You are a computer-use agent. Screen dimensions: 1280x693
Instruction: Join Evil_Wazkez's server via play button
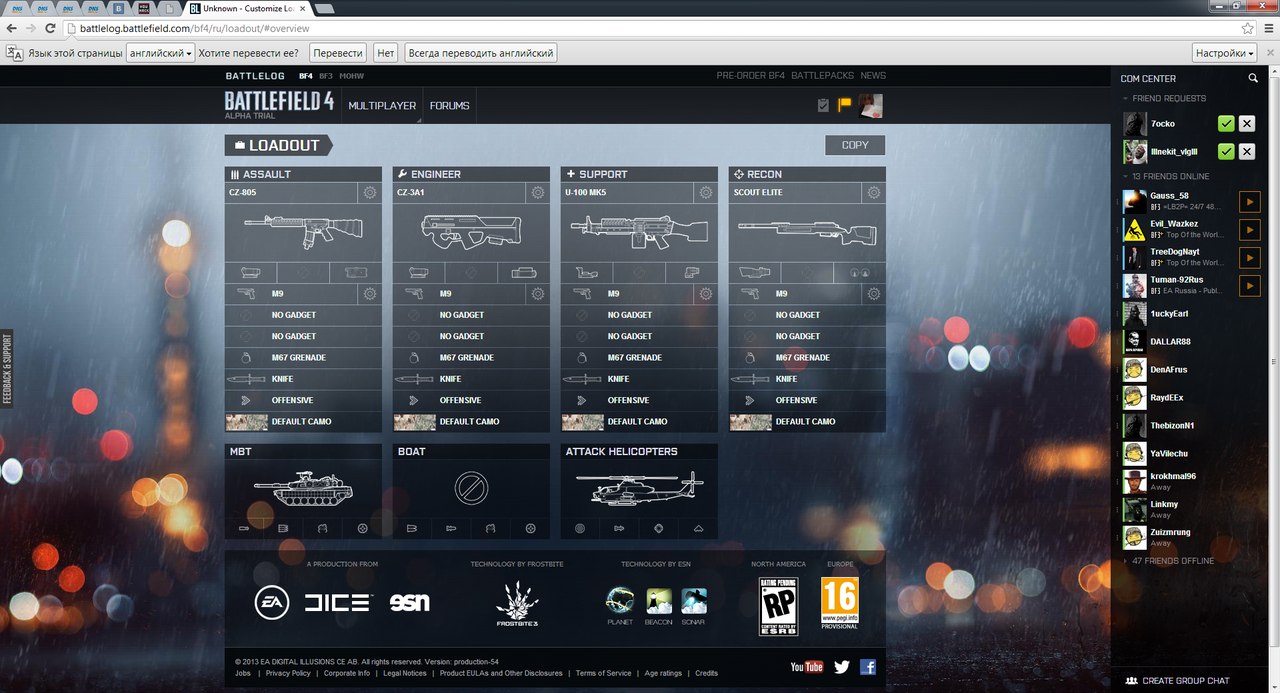[x=1250, y=230]
